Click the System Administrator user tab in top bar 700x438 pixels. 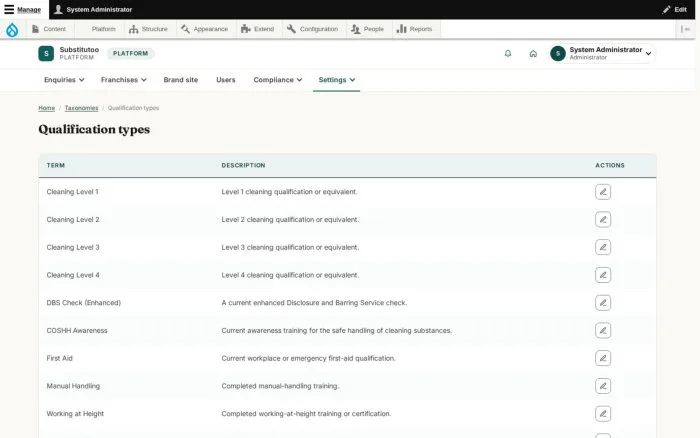93,9
